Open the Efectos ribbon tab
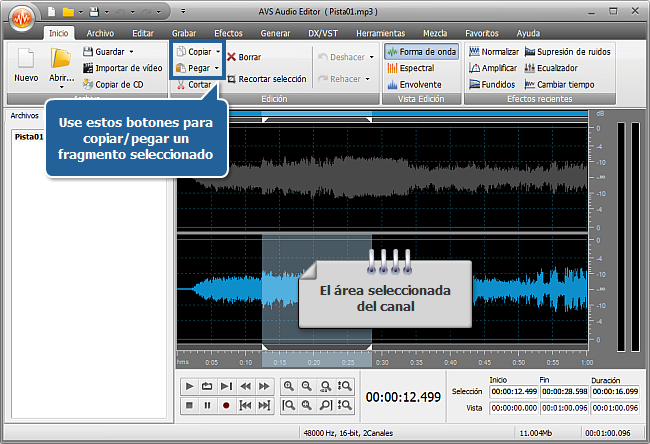The height and width of the screenshot is (444, 650). coord(228,33)
